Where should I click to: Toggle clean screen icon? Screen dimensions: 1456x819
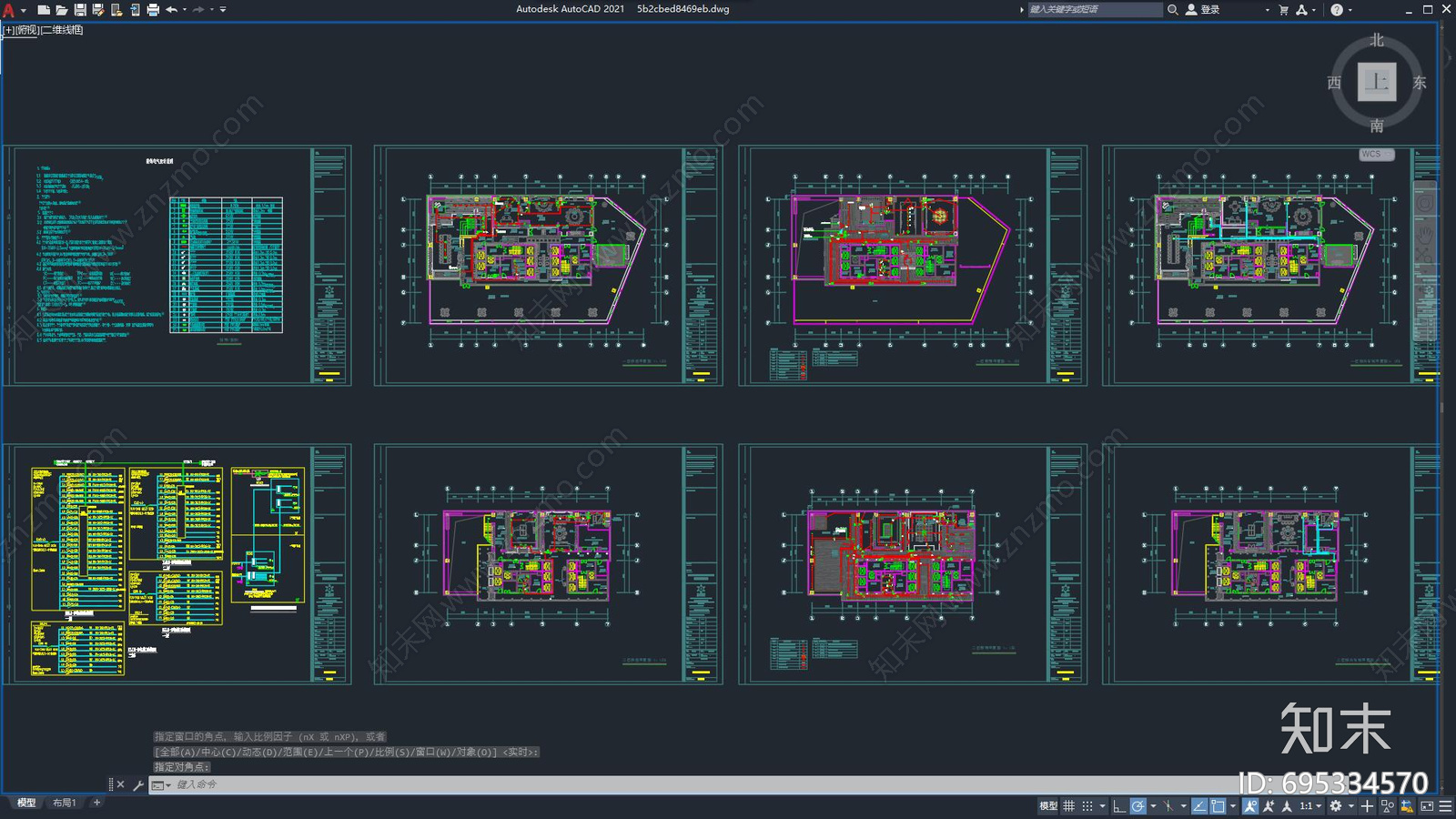coord(1427,806)
